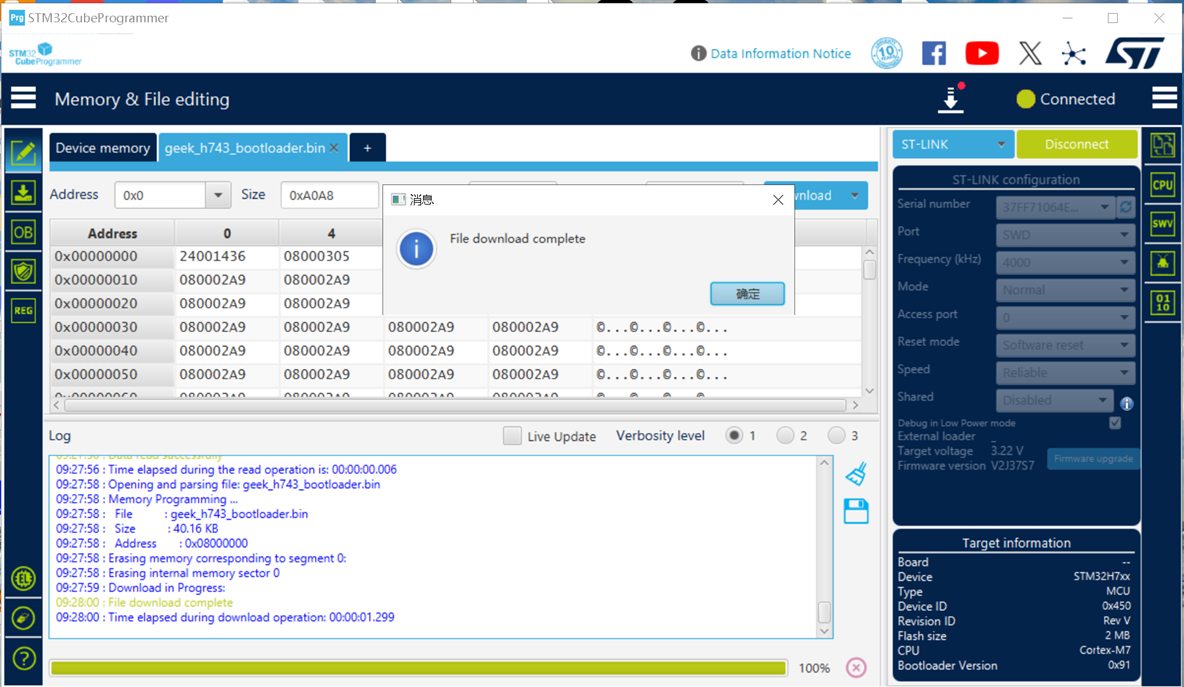Open the Option Bytes OB icon
1184x687 pixels.
pos(23,232)
